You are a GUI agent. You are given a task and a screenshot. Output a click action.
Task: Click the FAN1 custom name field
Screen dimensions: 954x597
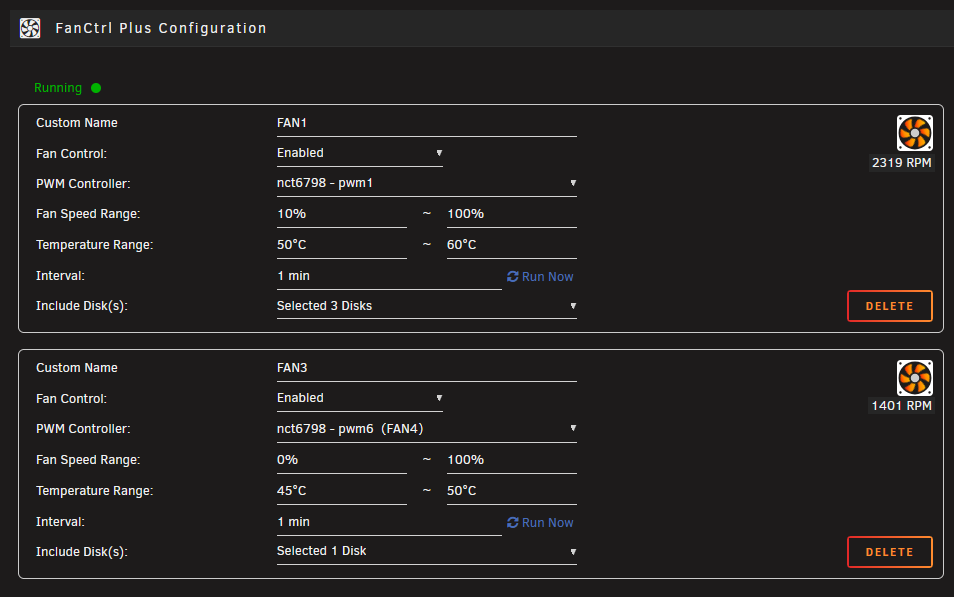point(427,123)
